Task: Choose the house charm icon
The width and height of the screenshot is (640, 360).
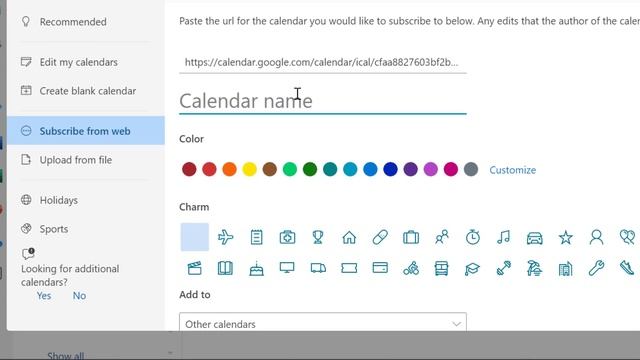Action: [x=349, y=237]
